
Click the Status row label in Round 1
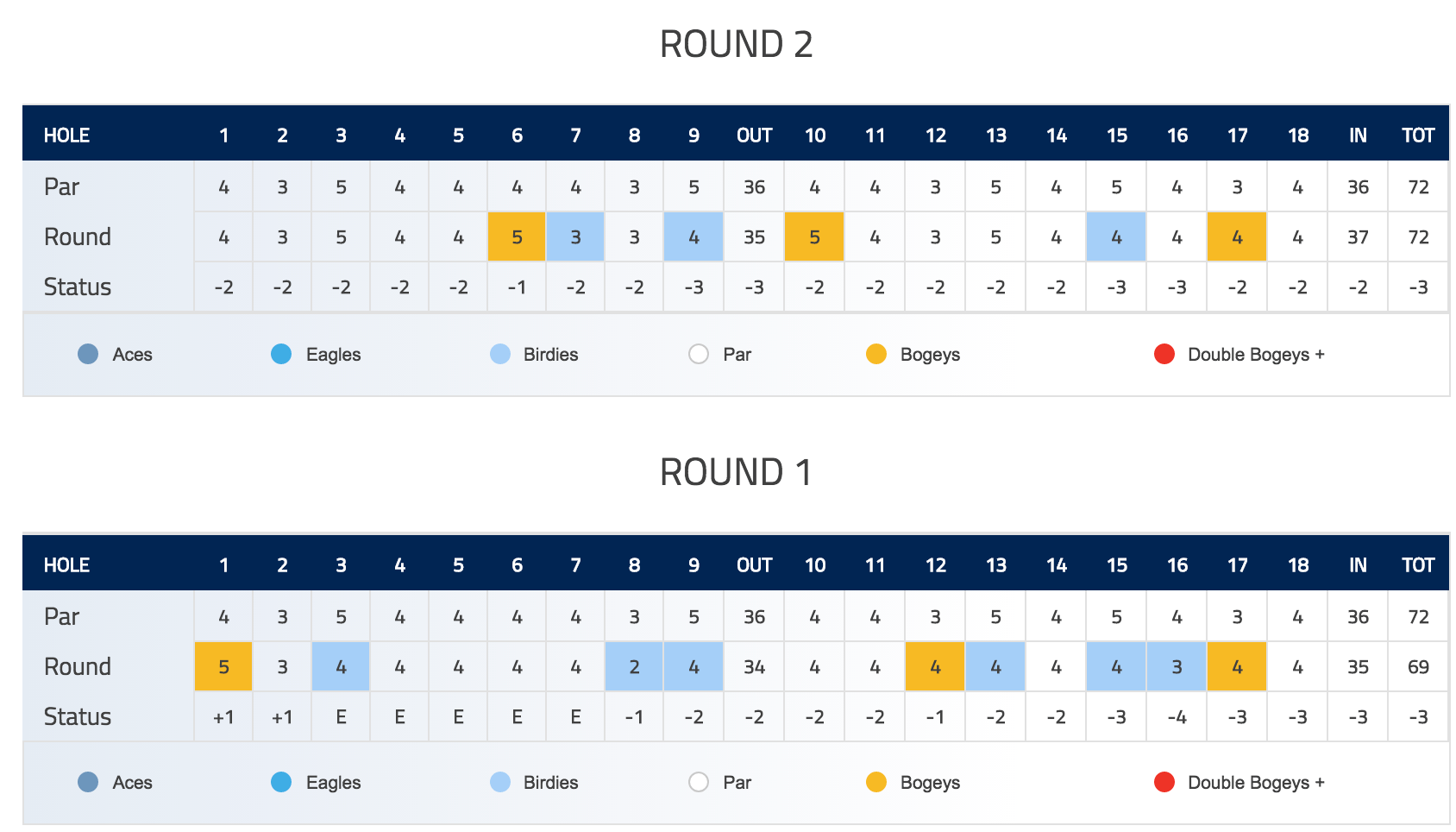click(x=78, y=716)
